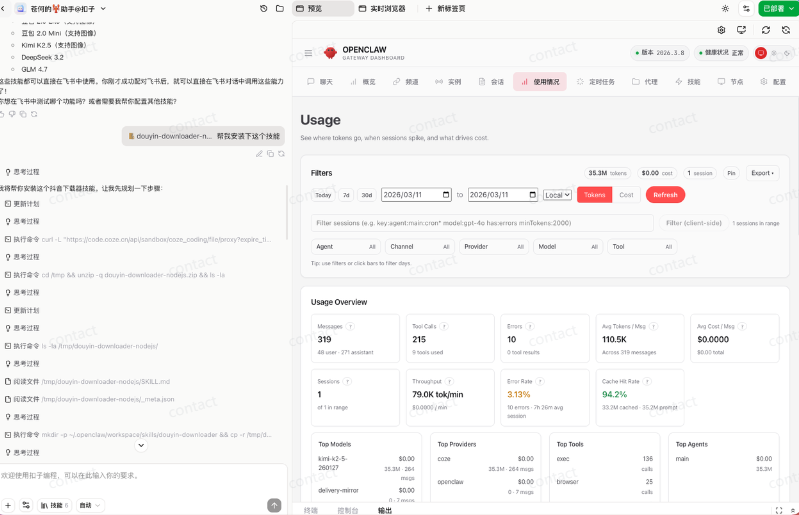This screenshot has height=515, width=799.
Task: Edit the douyin-downloader message with pencil icon
Action: point(259,154)
